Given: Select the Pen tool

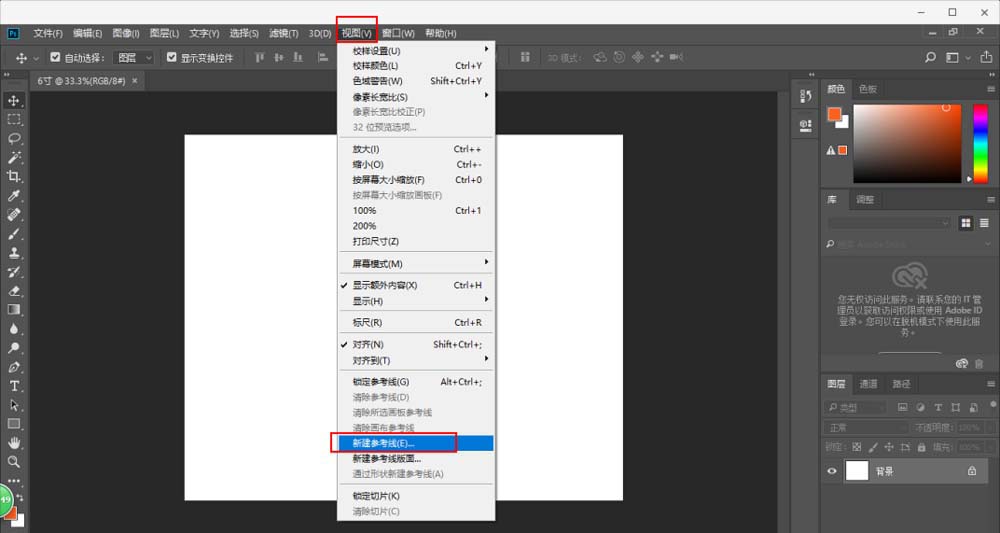Looking at the screenshot, I should [14, 367].
